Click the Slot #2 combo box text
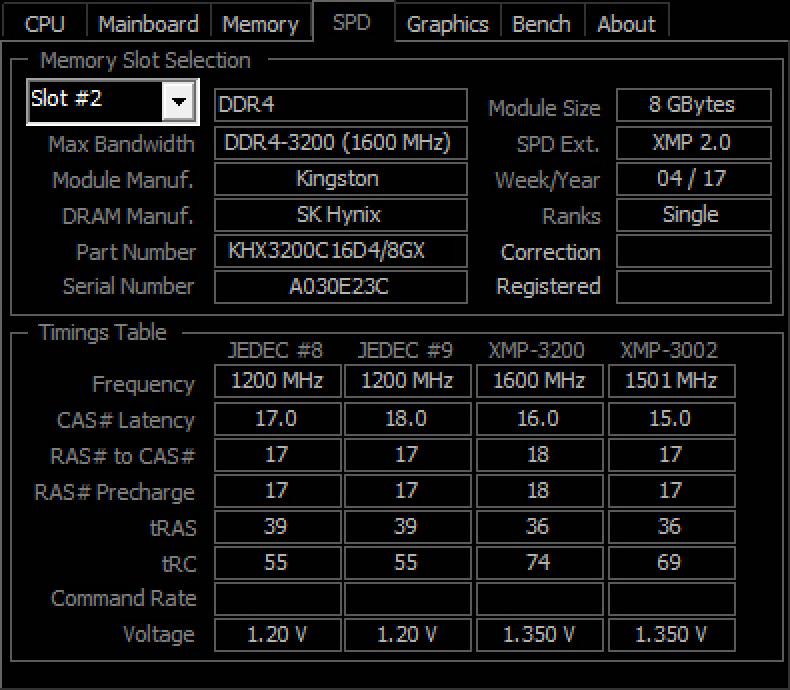790x690 pixels. 67,98
